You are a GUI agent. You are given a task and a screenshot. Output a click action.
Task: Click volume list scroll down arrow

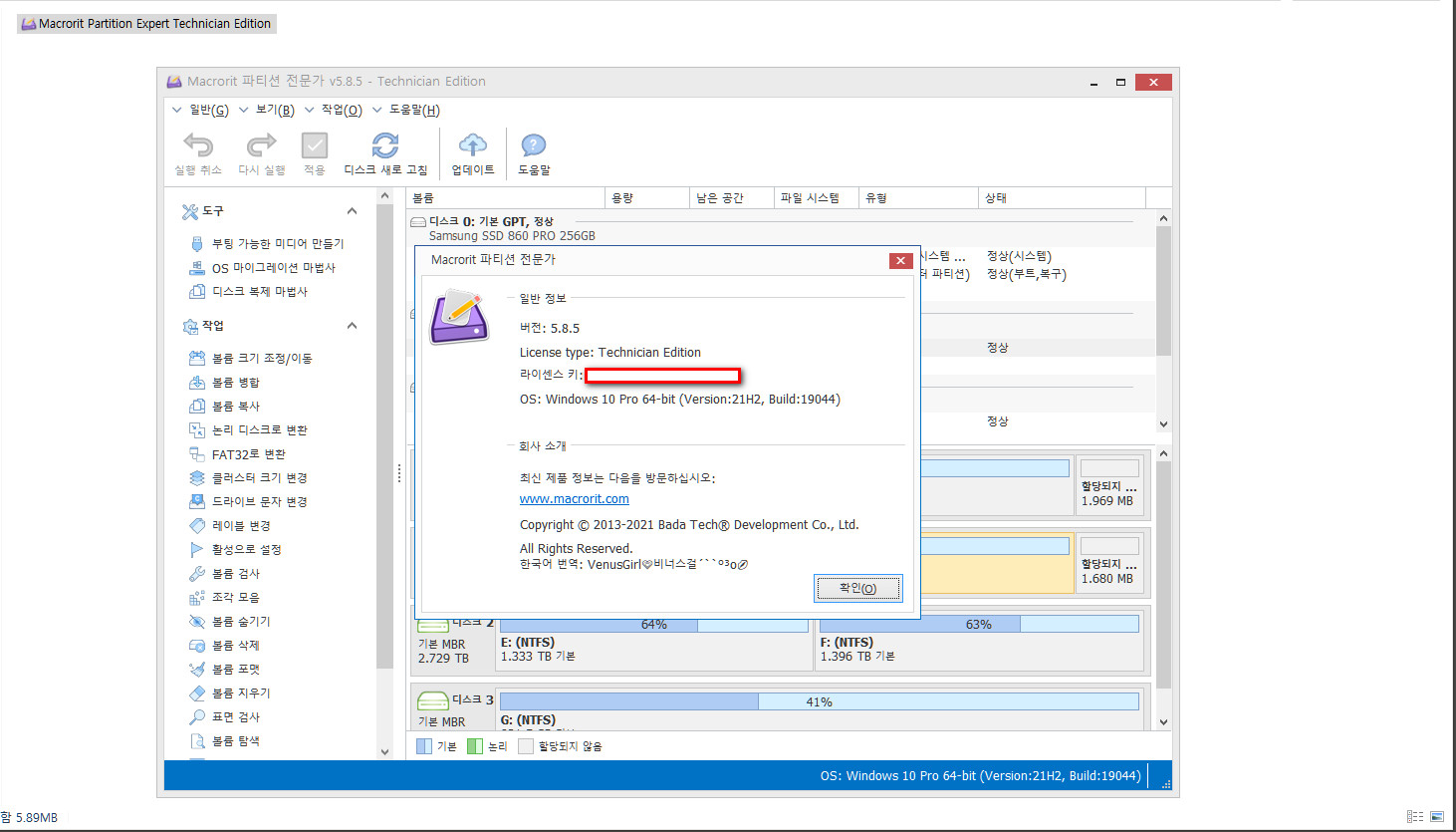pos(1163,424)
